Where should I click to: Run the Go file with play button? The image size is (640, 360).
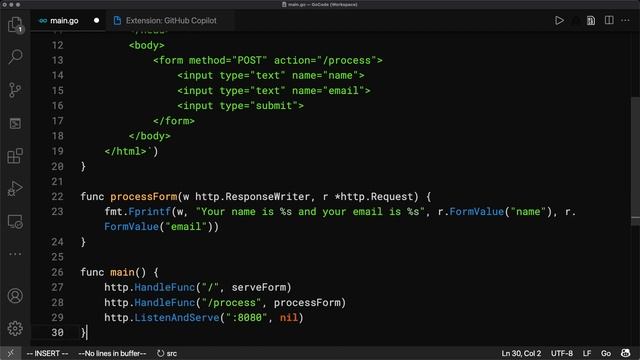pos(559,20)
